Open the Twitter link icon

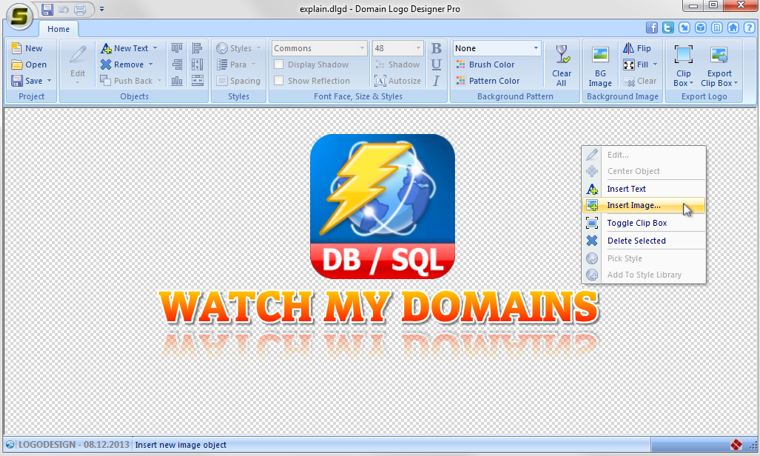tap(668, 28)
